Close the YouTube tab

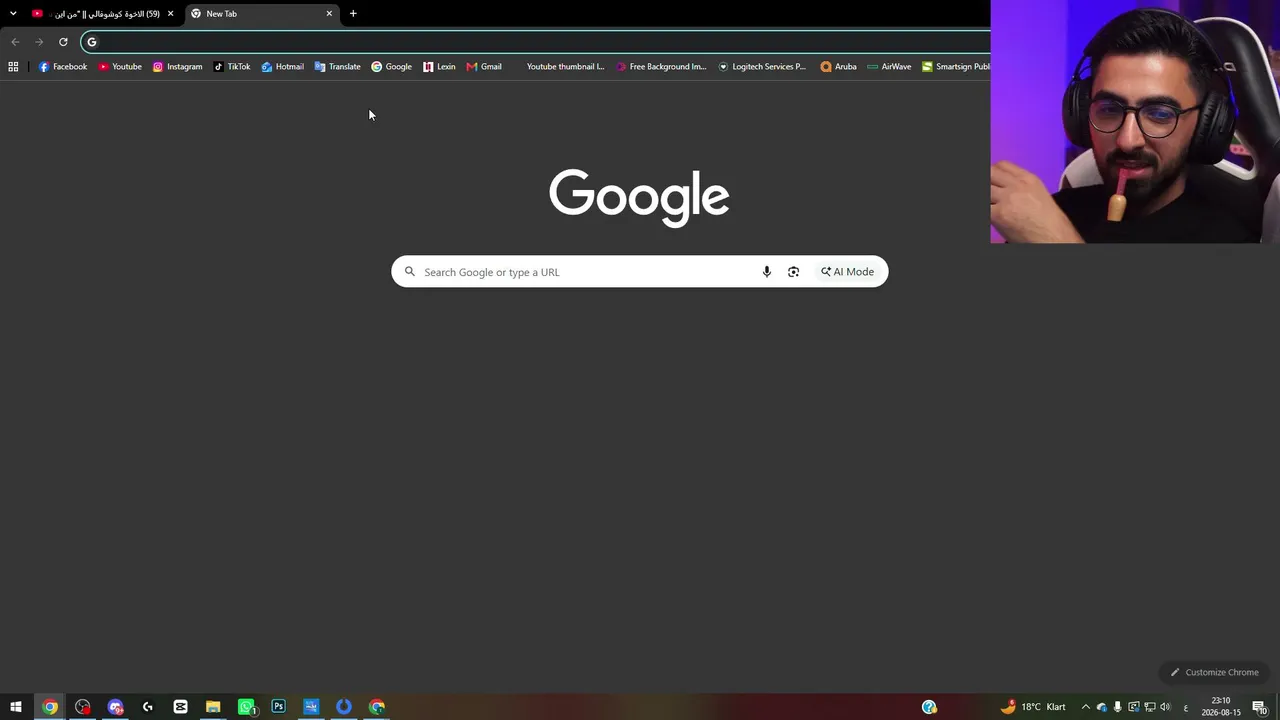[x=170, y=14]
